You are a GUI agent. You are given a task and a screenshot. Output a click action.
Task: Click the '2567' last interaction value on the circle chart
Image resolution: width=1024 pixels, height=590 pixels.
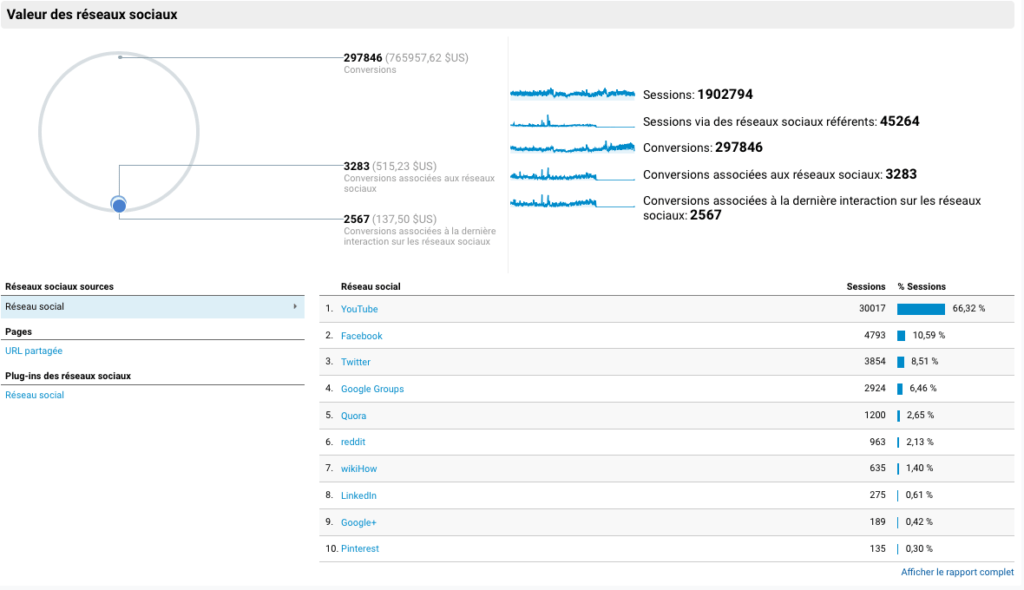point(357,219)
